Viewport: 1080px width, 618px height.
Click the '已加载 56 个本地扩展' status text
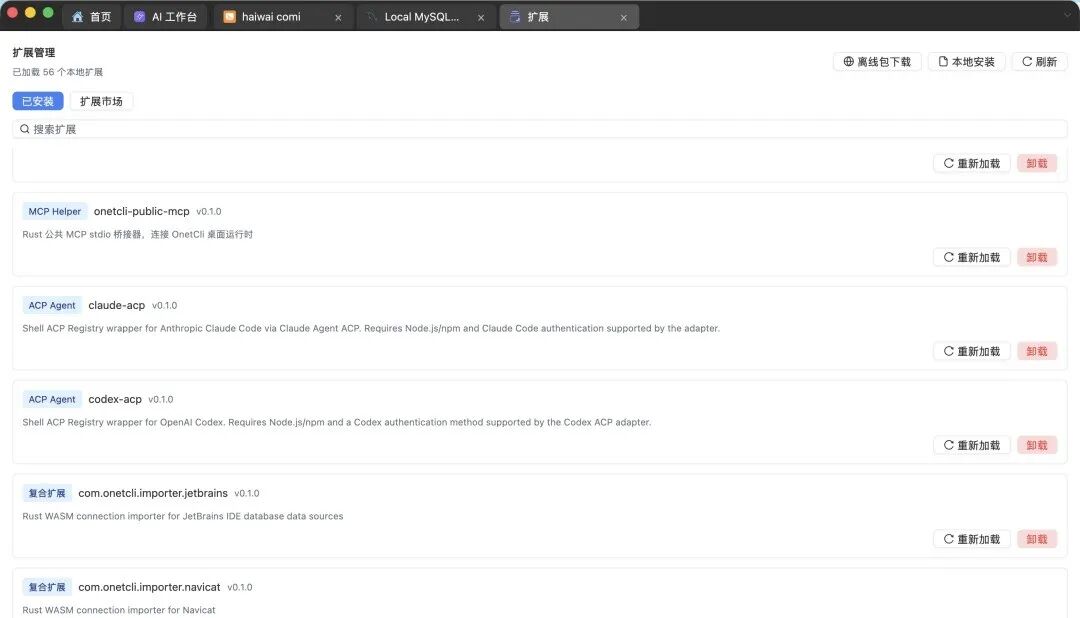pyautogui.click(x=58, y=72)
